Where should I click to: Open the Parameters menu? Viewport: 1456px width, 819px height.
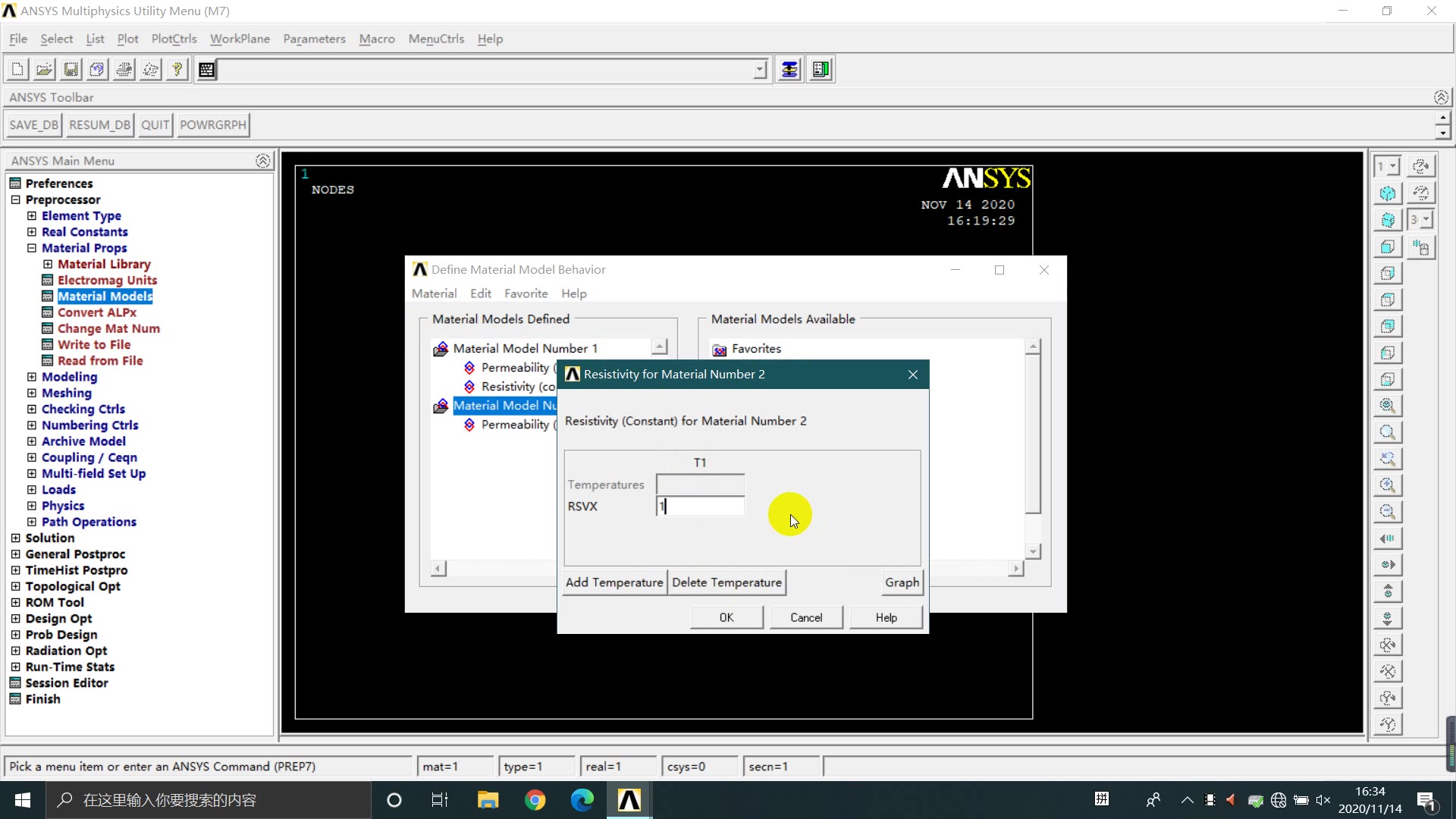click(314, 39)
